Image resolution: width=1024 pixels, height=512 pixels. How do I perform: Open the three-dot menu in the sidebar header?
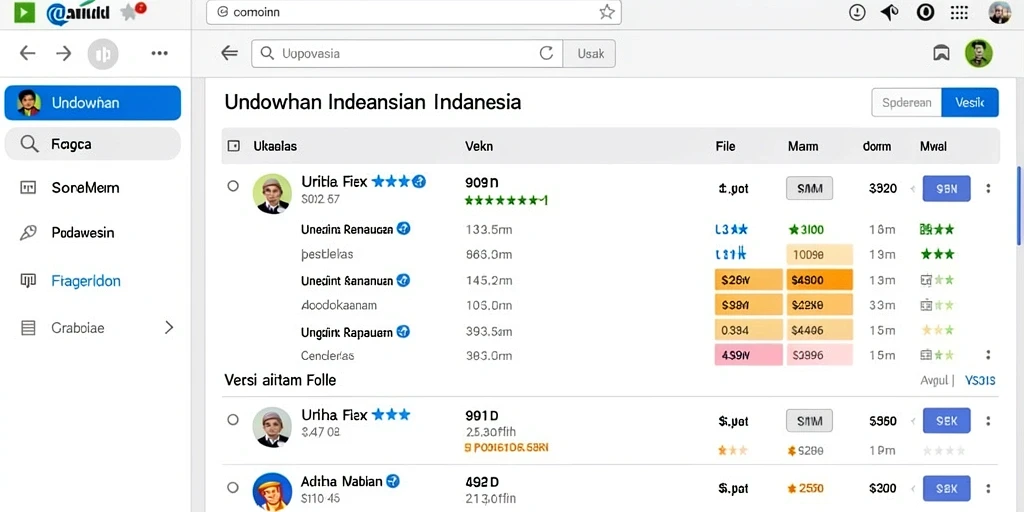[x=159, y=54]
